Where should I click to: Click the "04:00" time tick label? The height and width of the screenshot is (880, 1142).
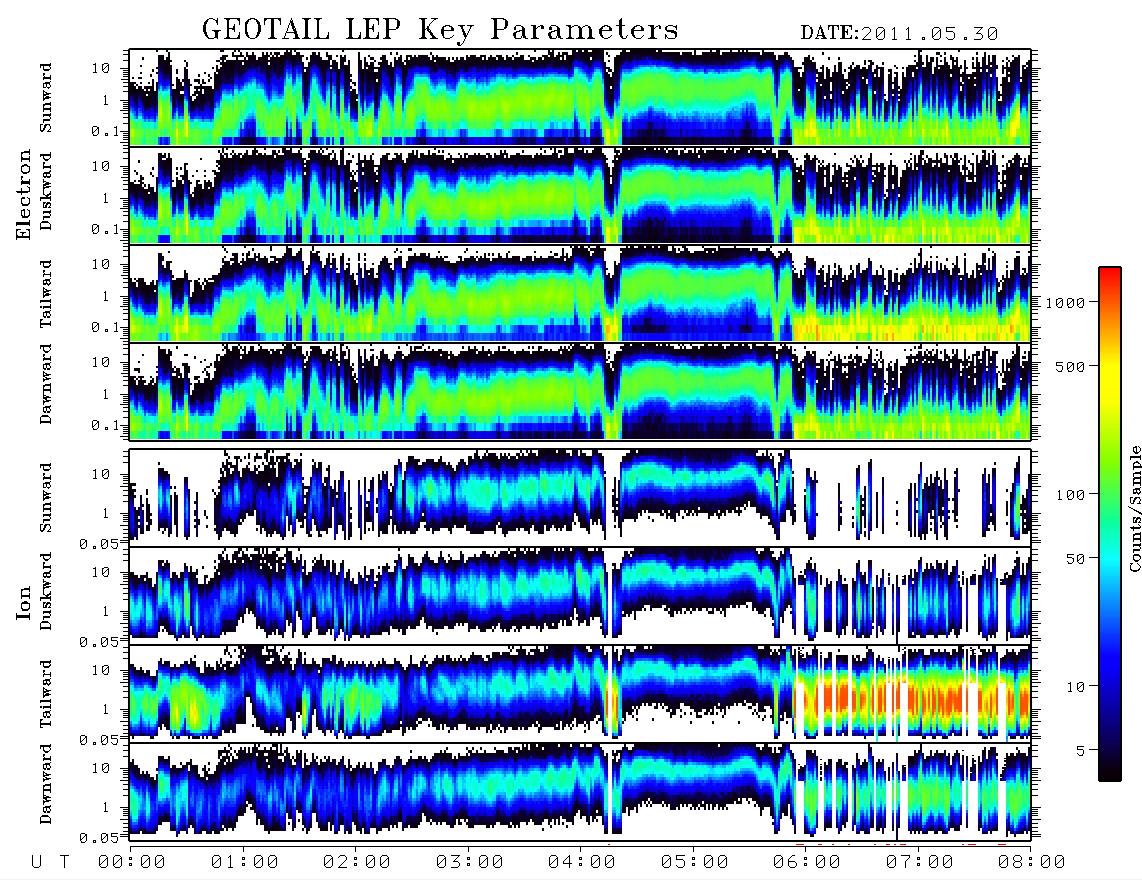[x=582, y=862]
